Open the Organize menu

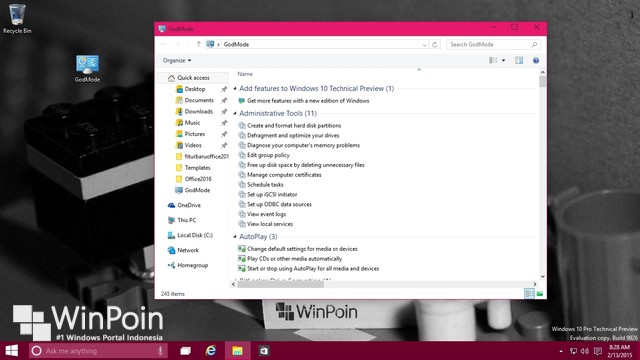177,60
